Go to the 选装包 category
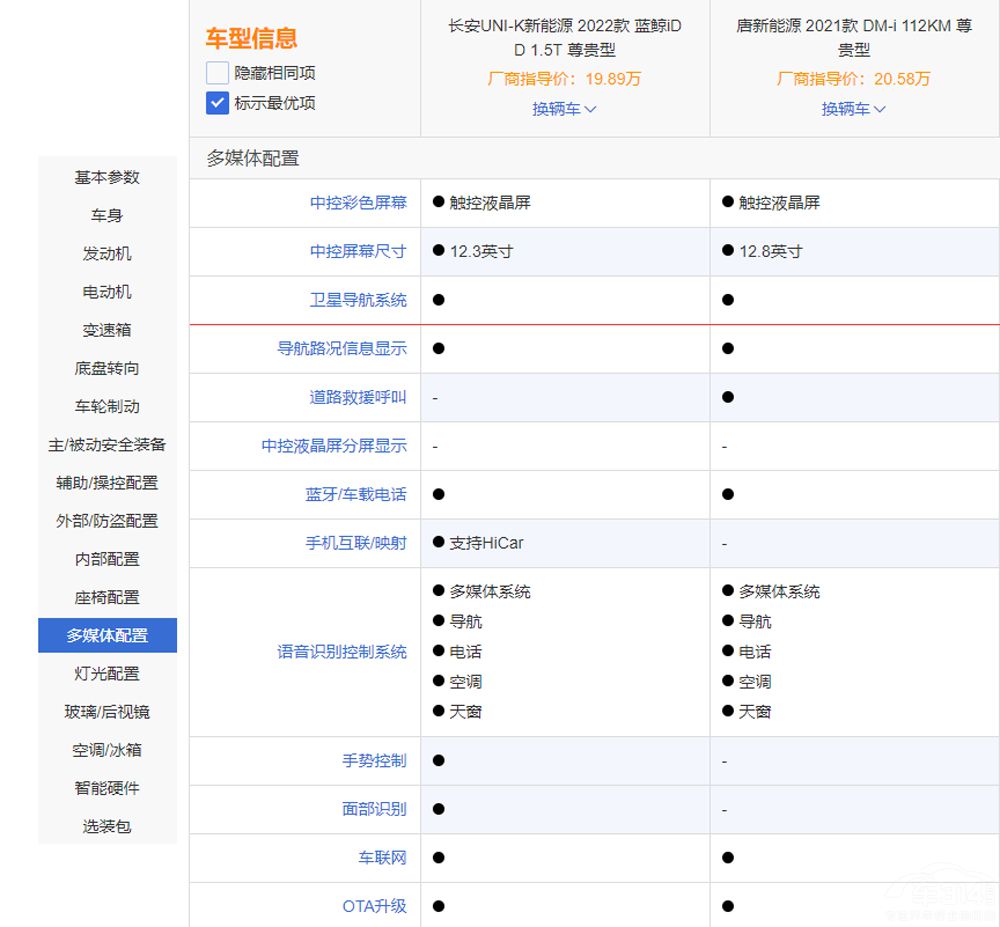The height and width of the screenshot is (927, 1000). 107,826
